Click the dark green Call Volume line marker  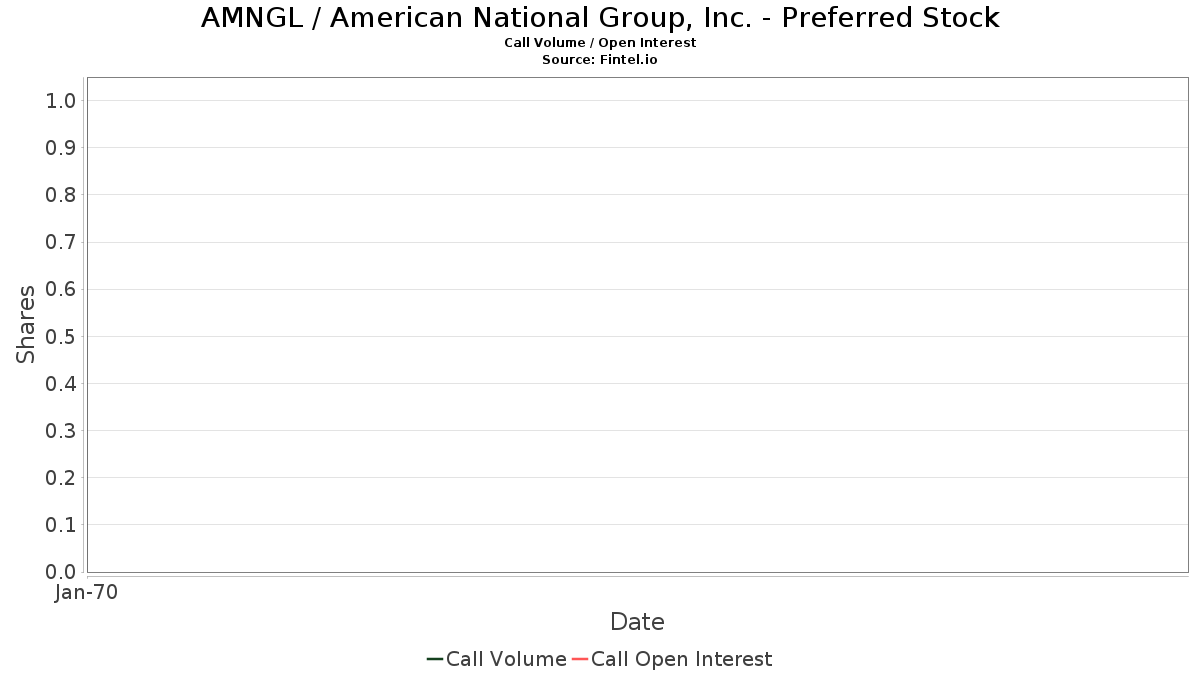coord(435,659)
